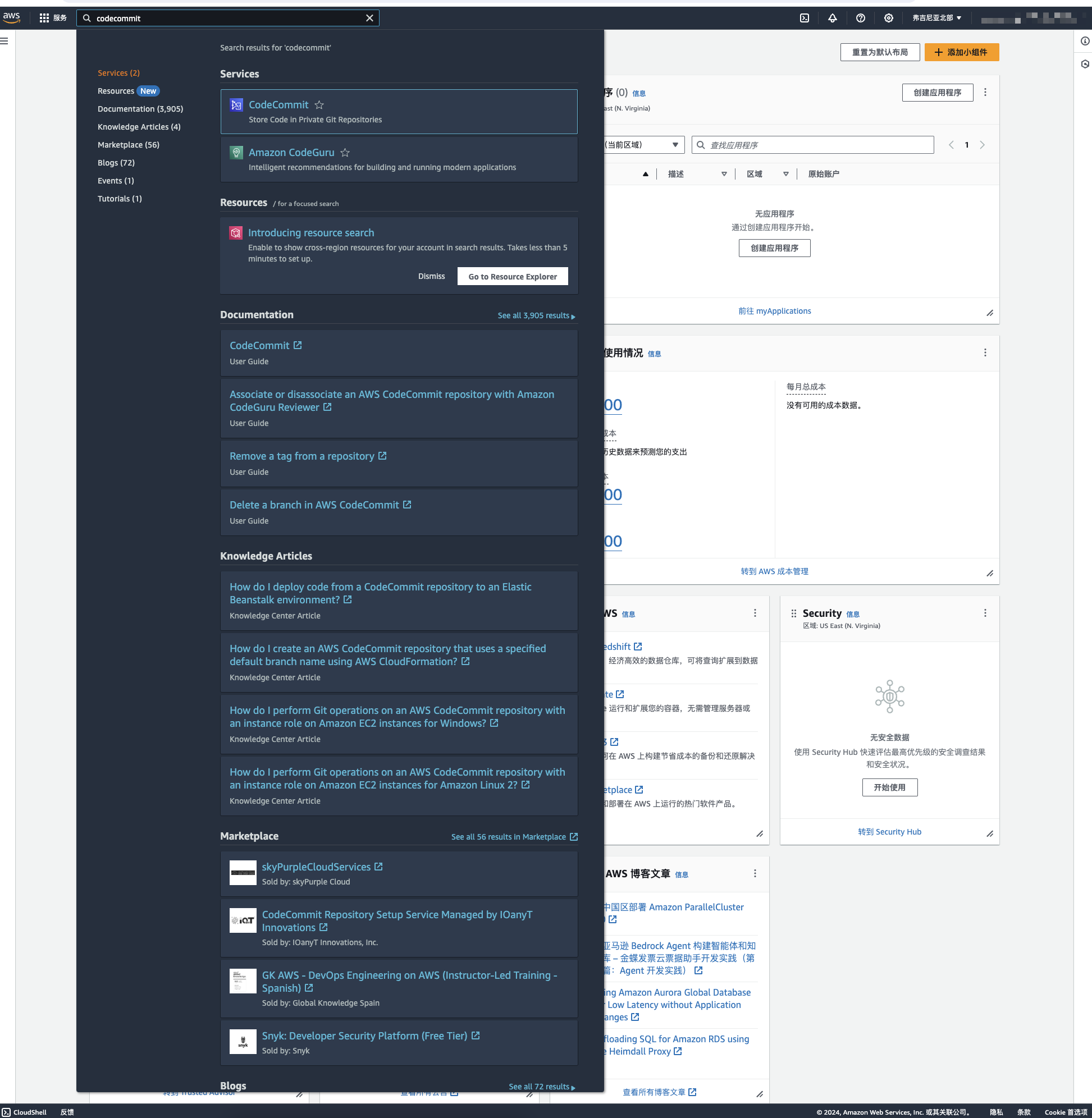Click create application button in widget header

(x=936, y=92)
